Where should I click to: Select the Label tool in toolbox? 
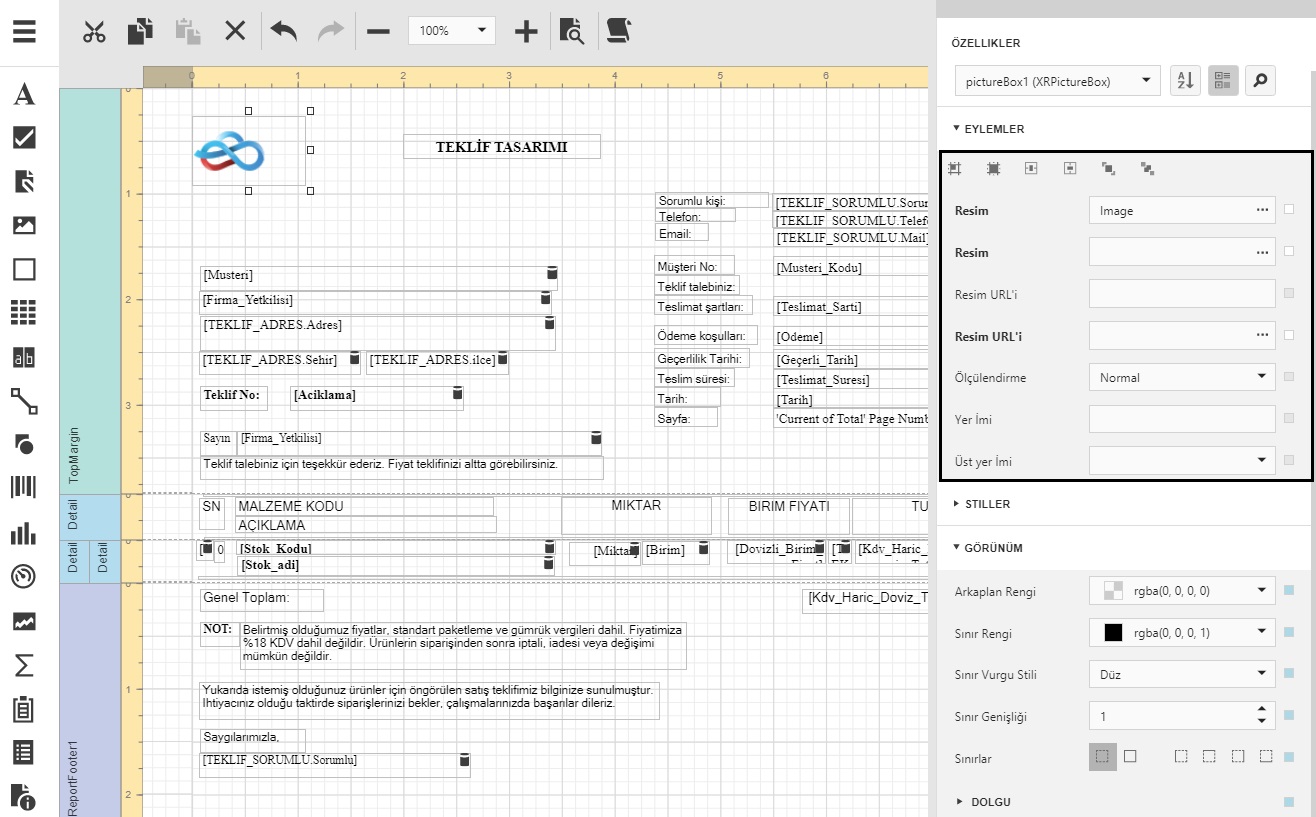pyautogui.click(x=24, y=95)
